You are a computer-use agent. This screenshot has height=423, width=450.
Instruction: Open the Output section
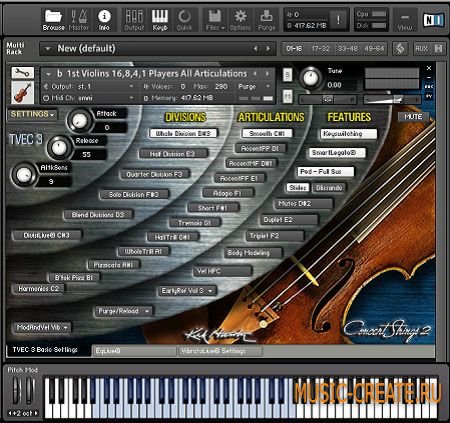point(134,21)
